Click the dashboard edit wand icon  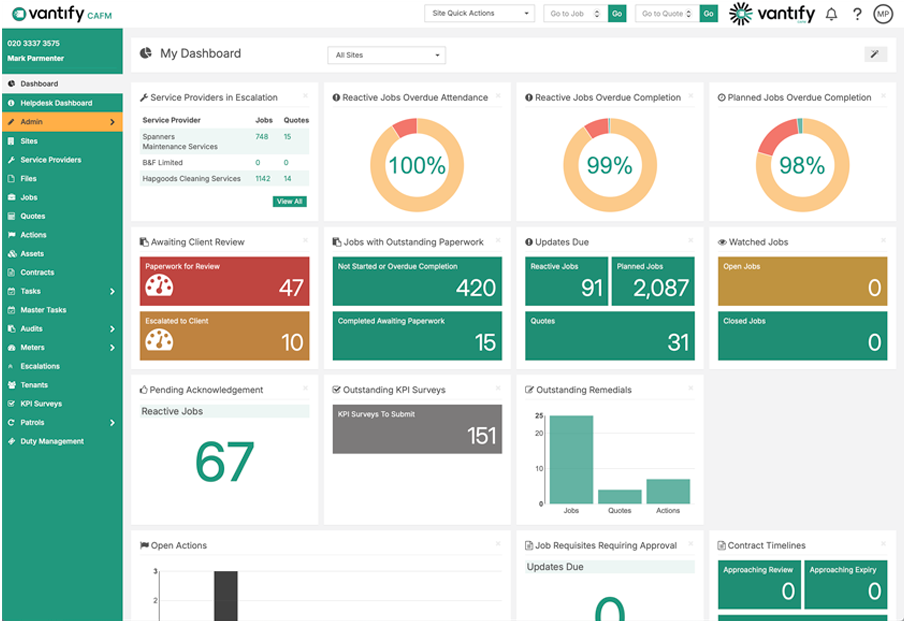(875, 54)
